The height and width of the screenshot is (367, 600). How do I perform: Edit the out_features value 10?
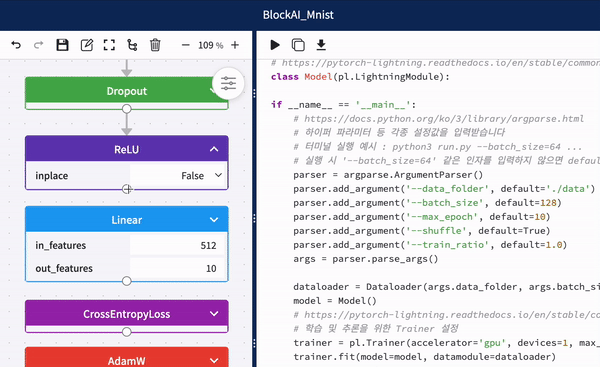pos(178,268)
